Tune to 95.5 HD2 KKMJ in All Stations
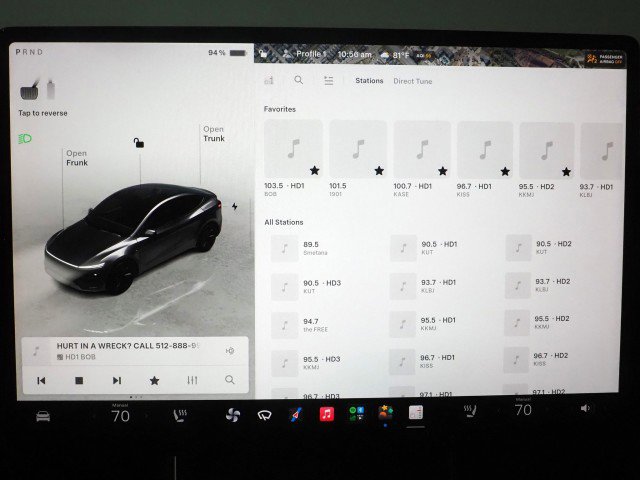 click(x=538, y=322)
